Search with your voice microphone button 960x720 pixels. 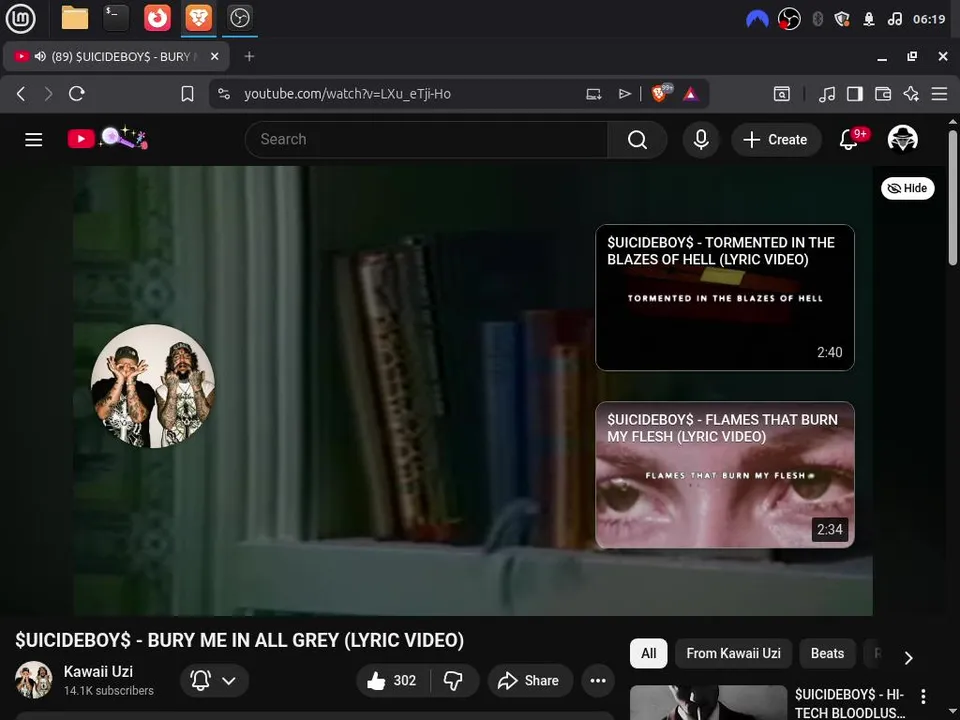click(701, 140)
